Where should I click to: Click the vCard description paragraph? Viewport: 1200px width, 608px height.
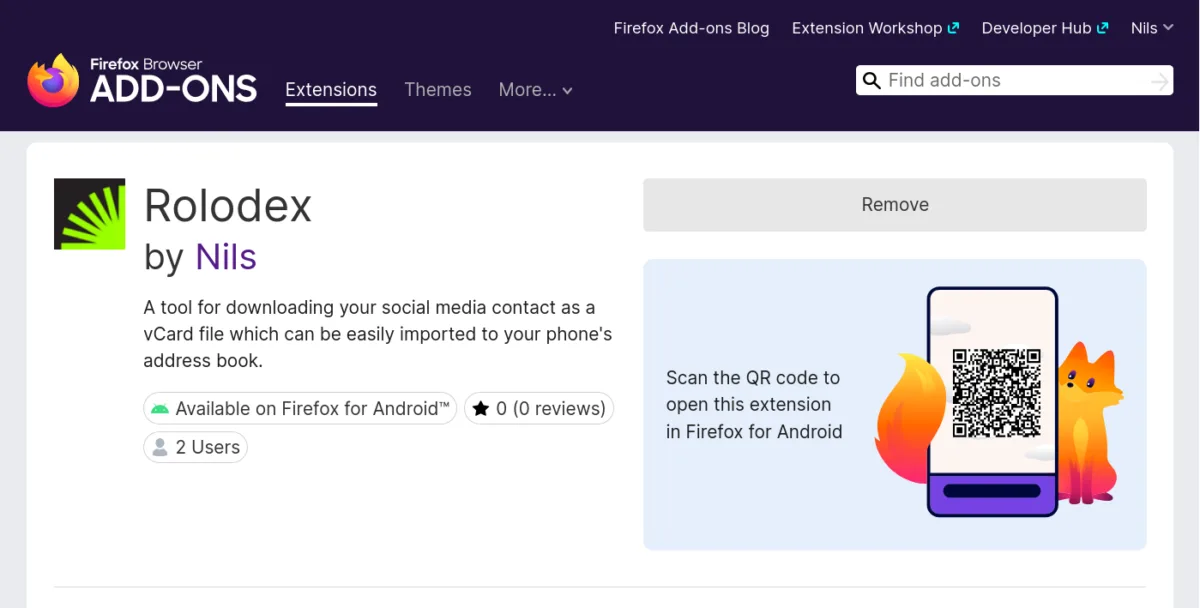point(378,334)
